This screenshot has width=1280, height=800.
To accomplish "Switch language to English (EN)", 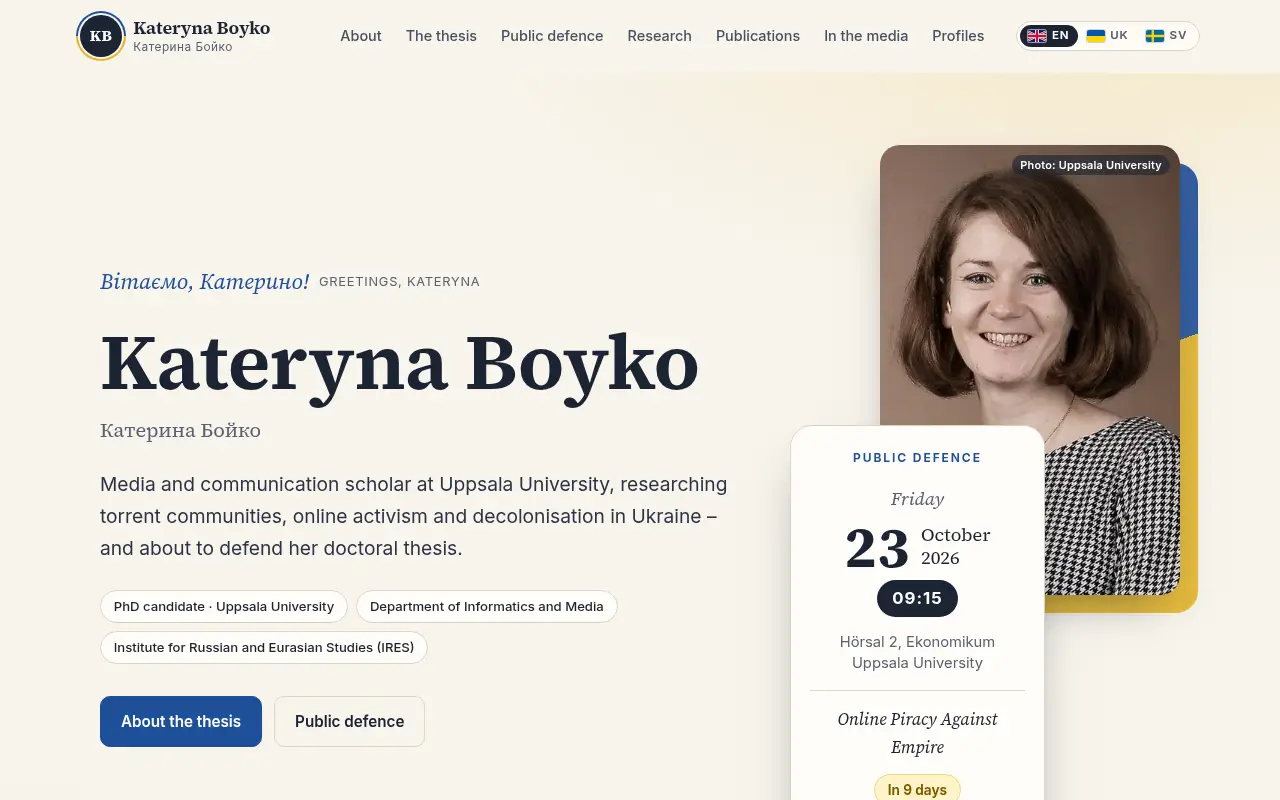I will pyautogui.click(x=1048, y=36).
